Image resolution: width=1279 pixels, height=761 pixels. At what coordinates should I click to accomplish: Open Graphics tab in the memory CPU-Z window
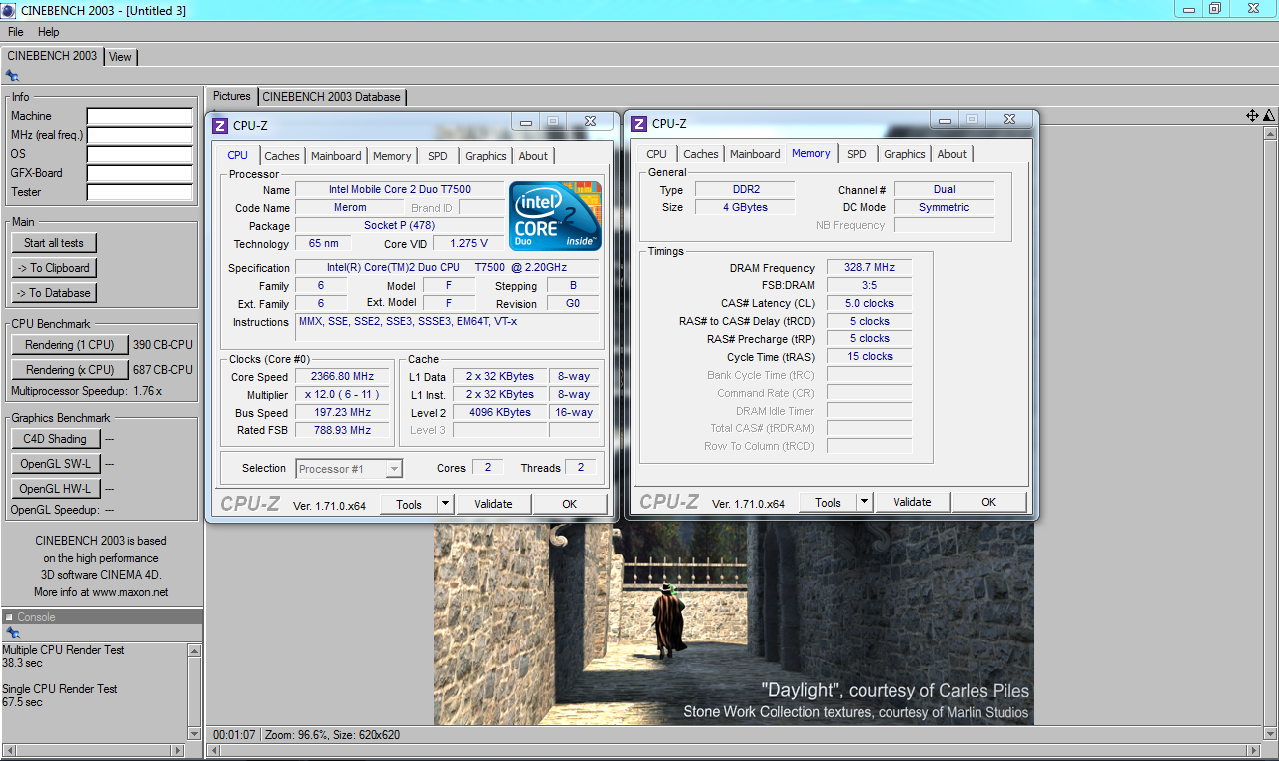[905, 154]
